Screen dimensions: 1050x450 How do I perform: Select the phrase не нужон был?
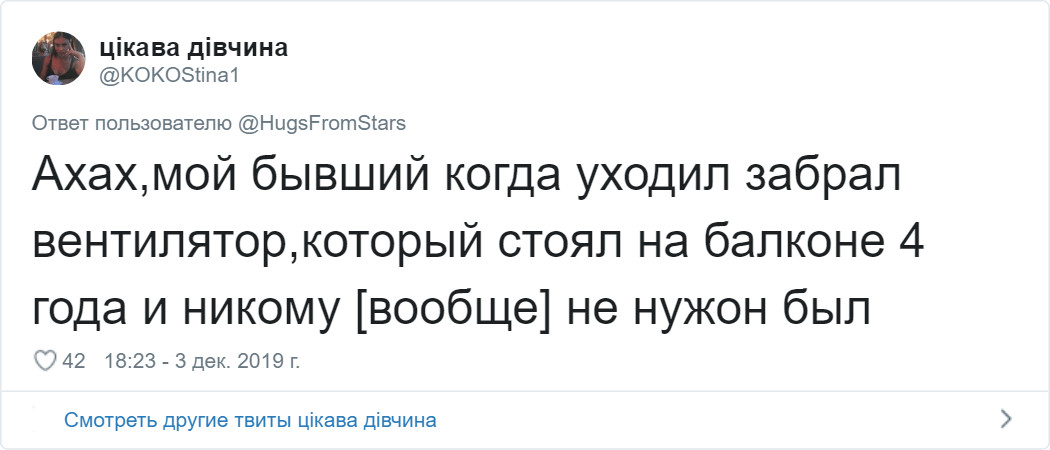[x=719, y=310]
